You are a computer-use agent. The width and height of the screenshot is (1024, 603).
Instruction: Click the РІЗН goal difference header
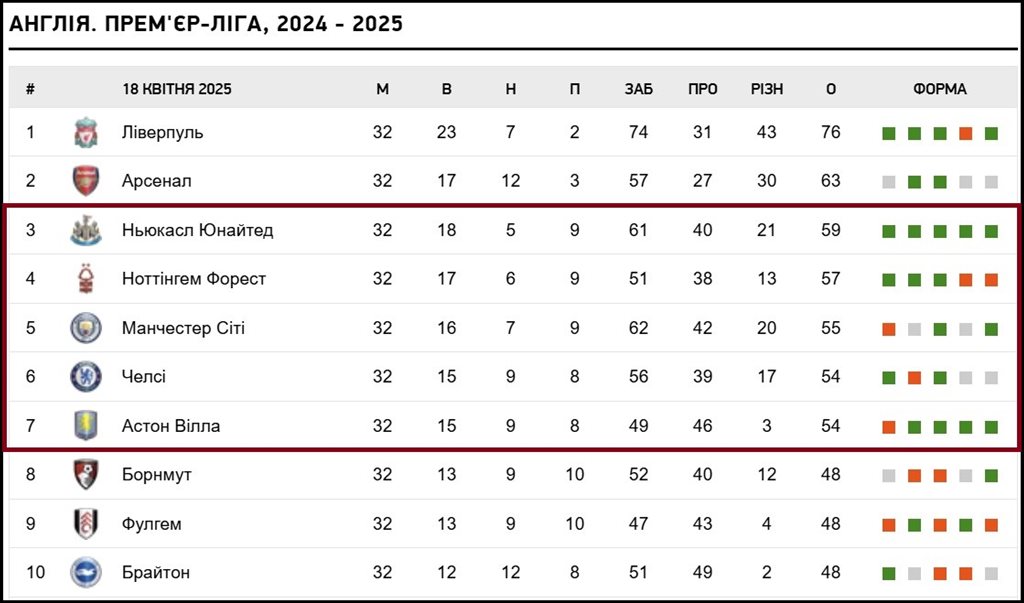coord(767,90)
